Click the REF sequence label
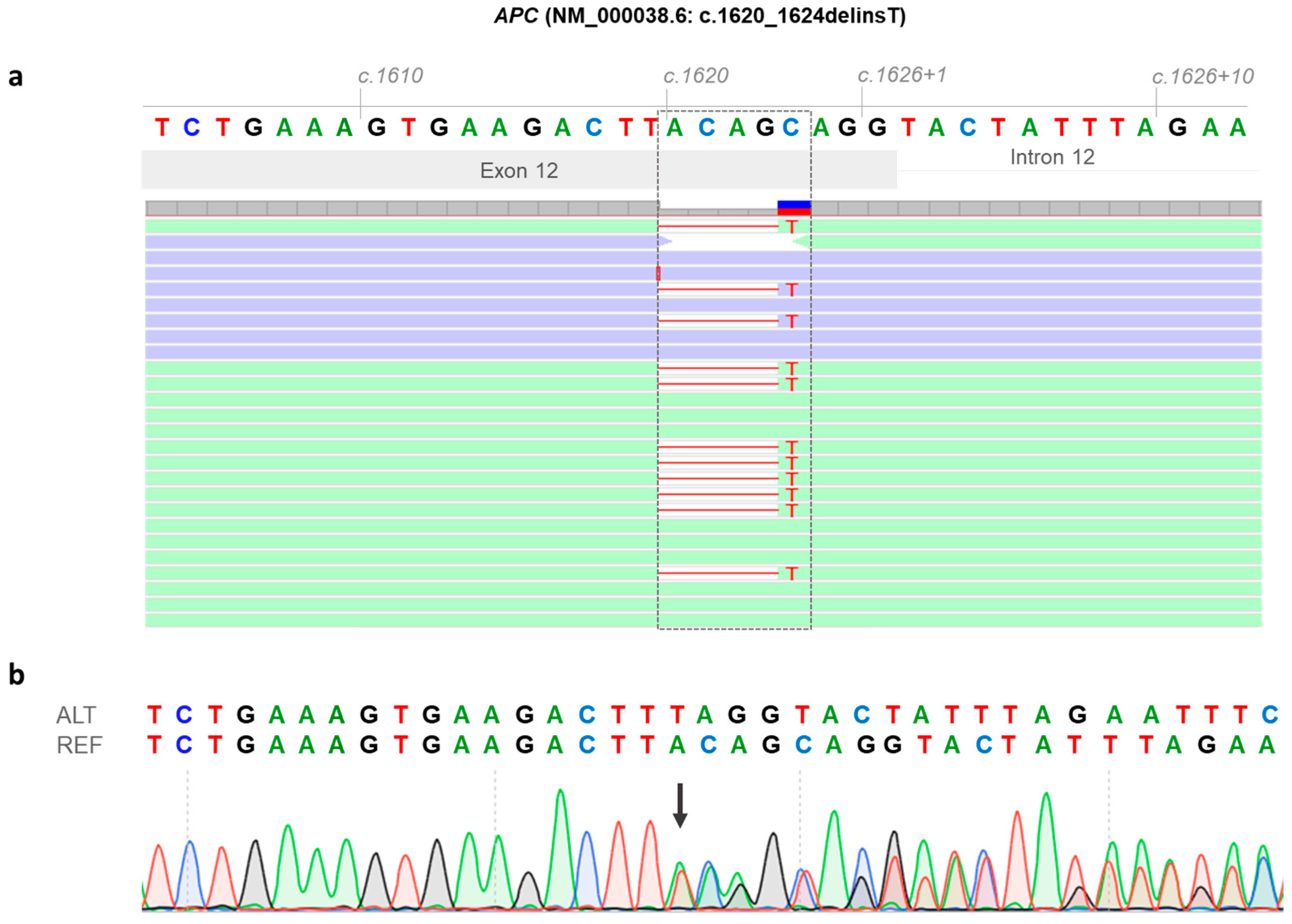 tap(79, 745)
